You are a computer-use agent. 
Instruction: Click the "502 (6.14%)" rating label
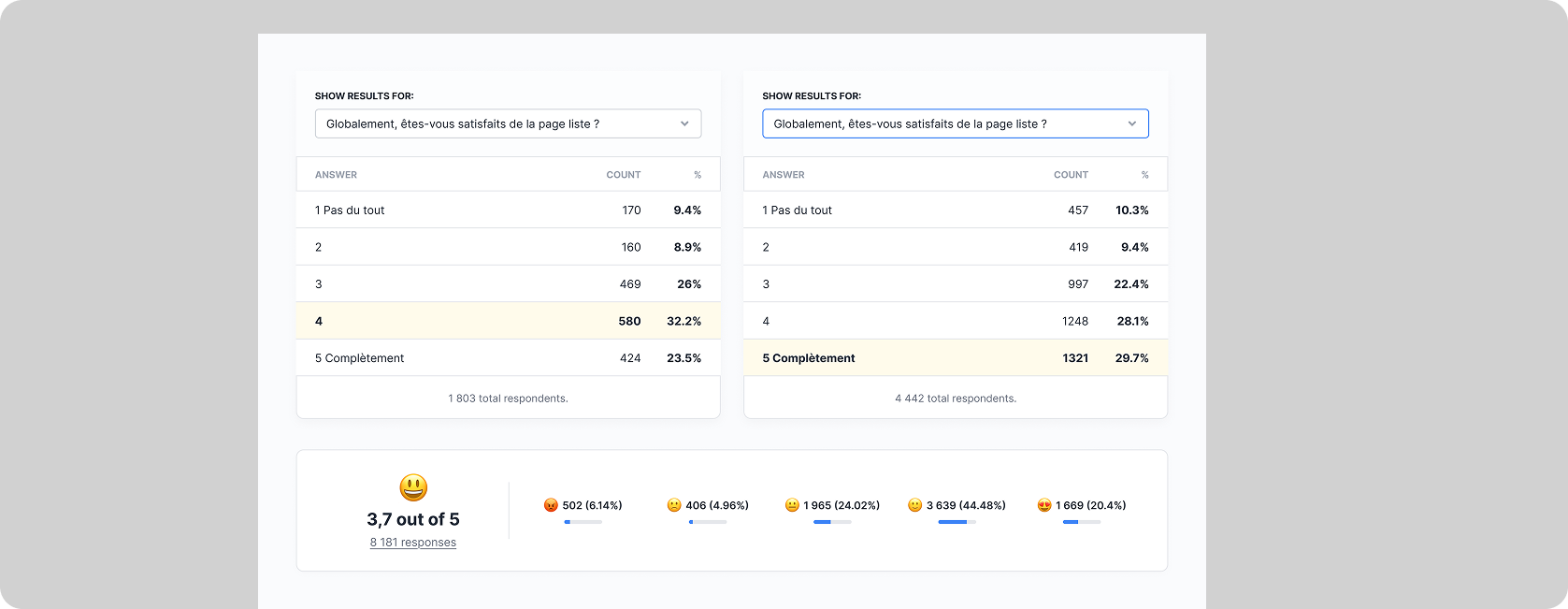tap(592, 505)
